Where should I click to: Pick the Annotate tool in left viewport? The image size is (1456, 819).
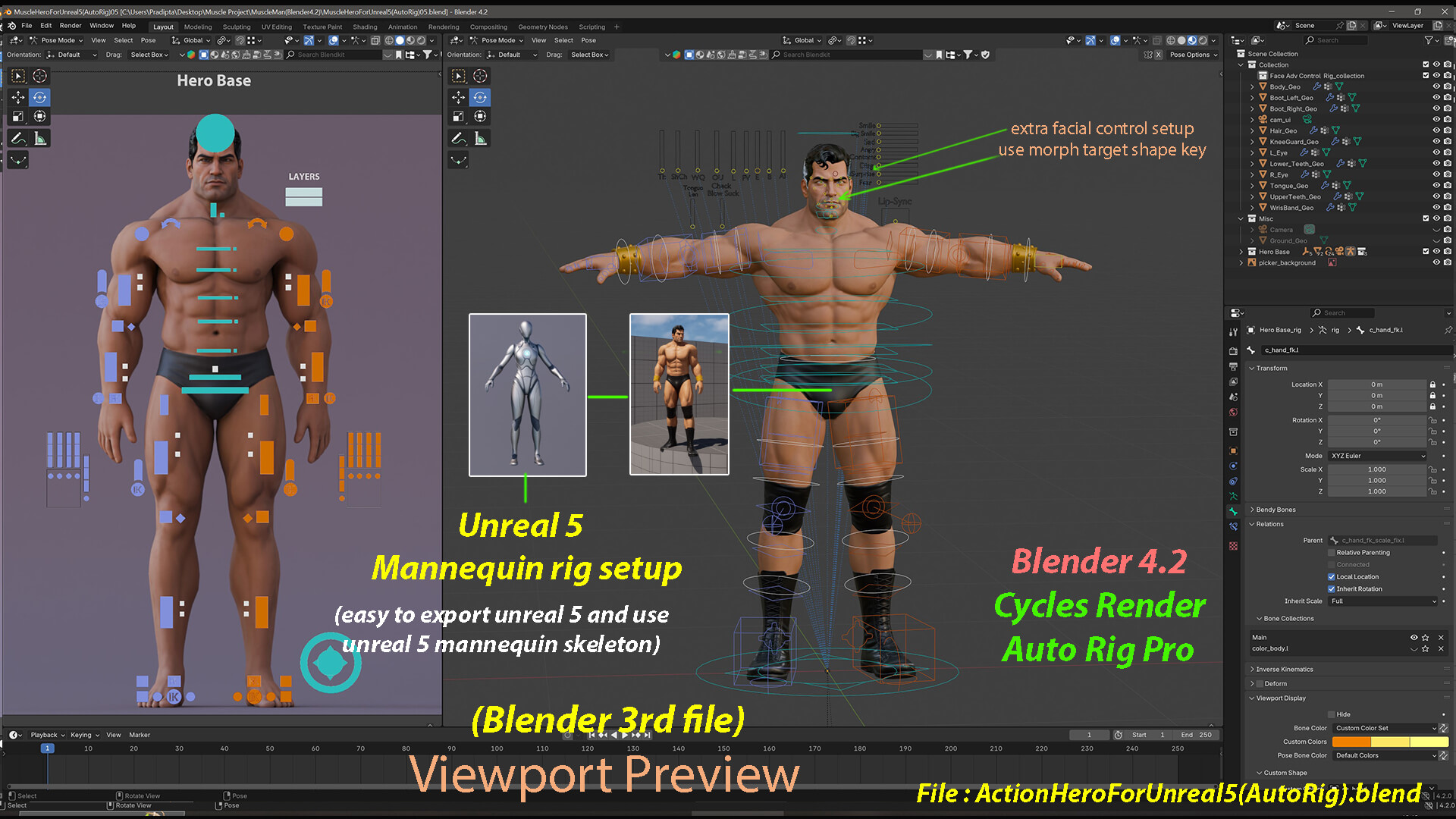tap(18, 138)
